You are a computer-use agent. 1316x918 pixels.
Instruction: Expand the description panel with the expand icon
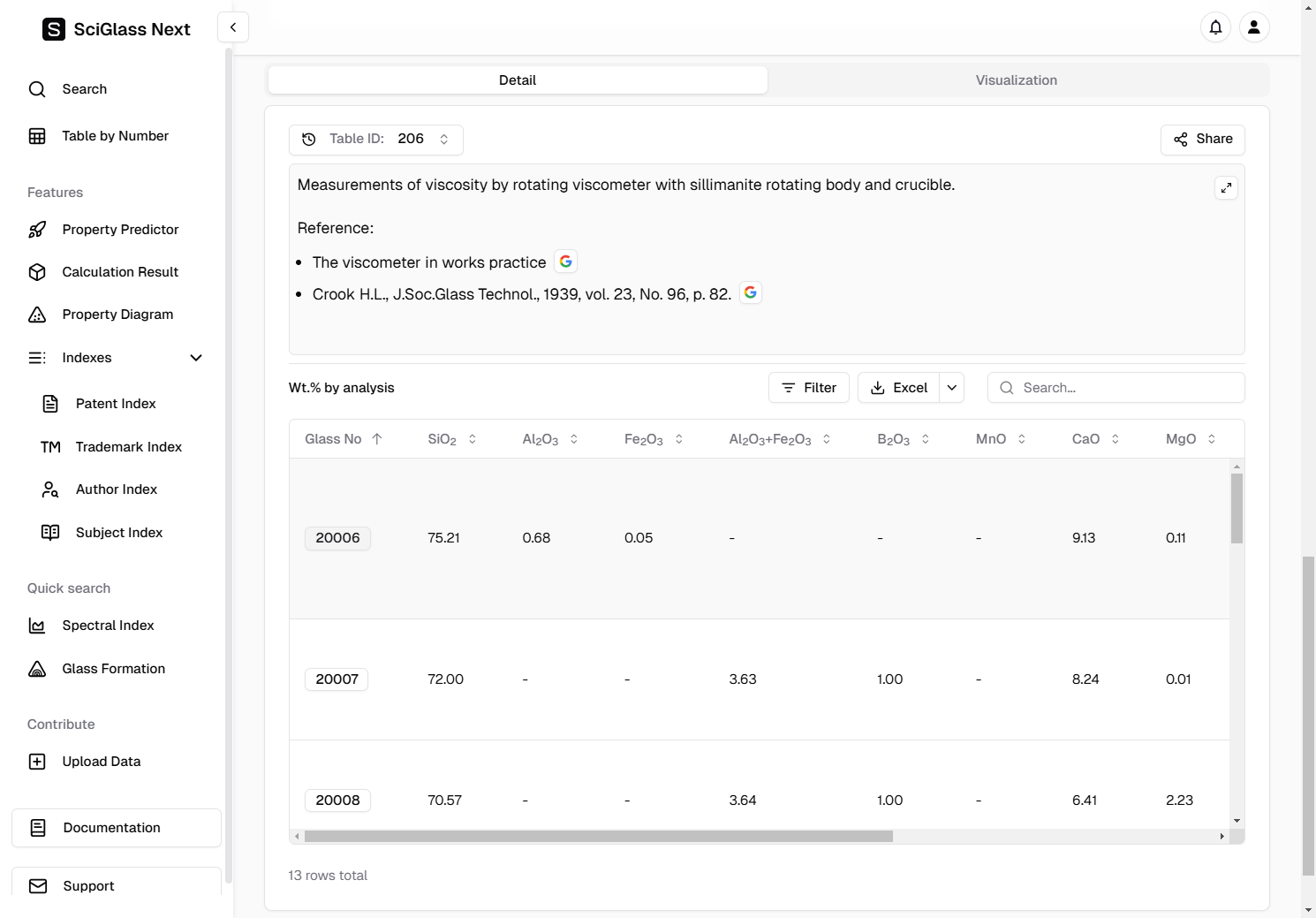tap(1226, 188)
